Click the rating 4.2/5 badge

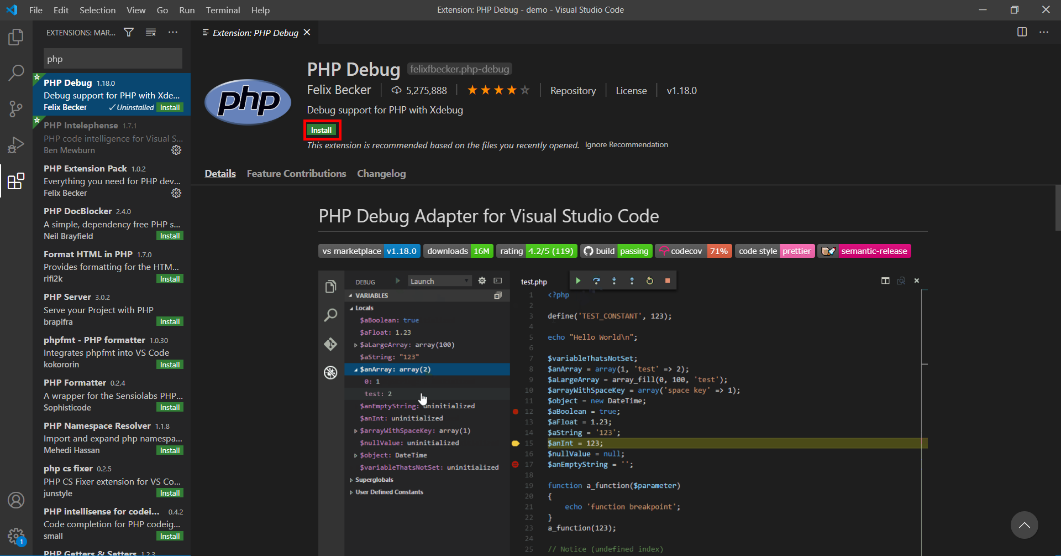tap(537, 251)
